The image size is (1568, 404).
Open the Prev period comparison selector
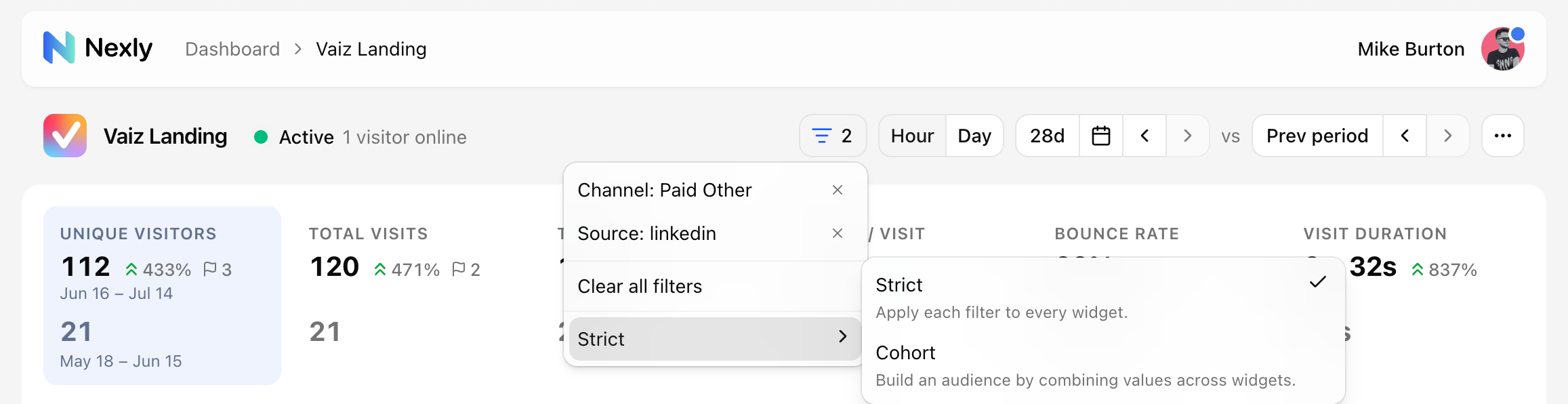[x=1317, y=136]
